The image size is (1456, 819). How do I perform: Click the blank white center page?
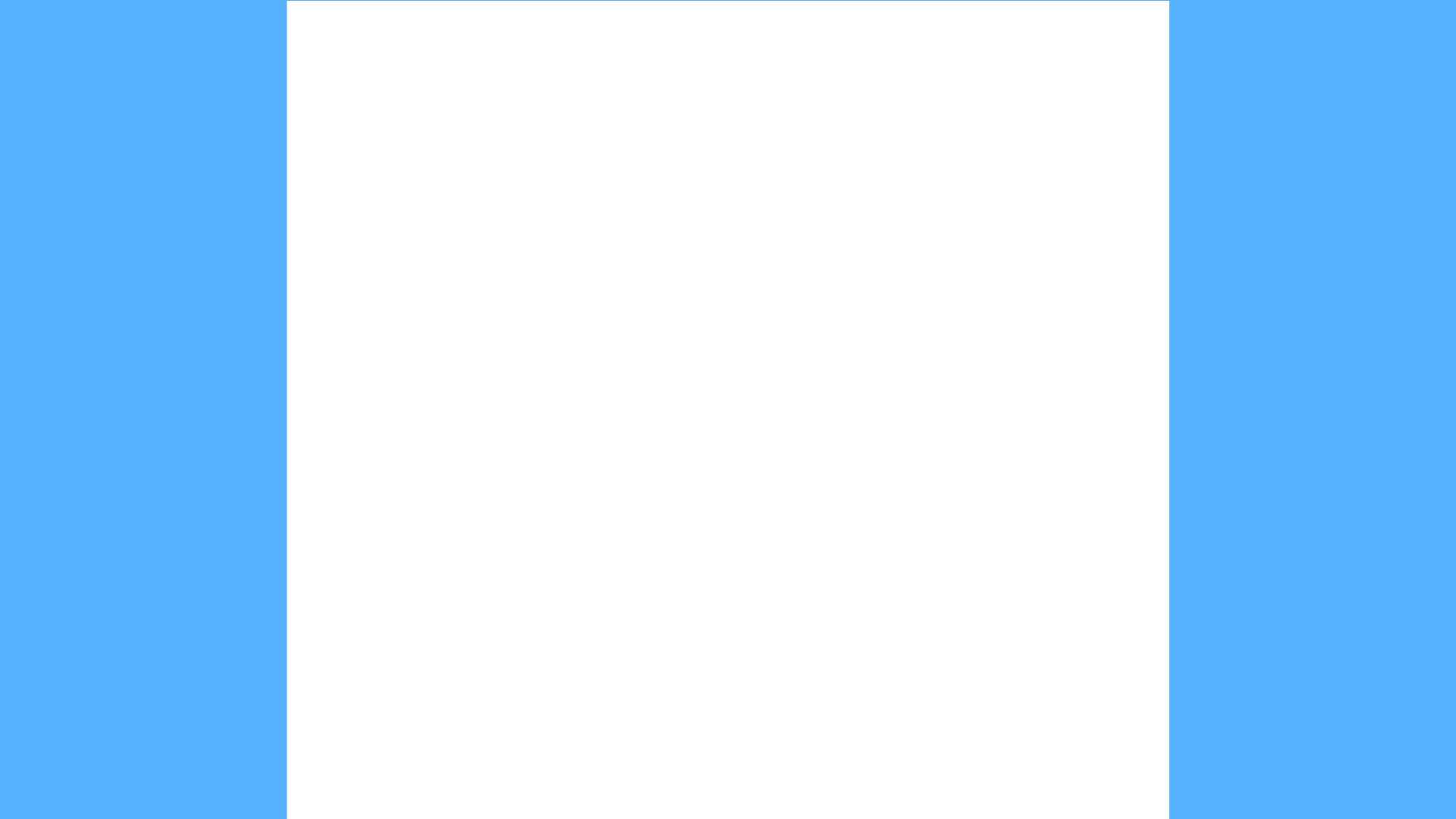pyautogui.click(x=728, y=409)
